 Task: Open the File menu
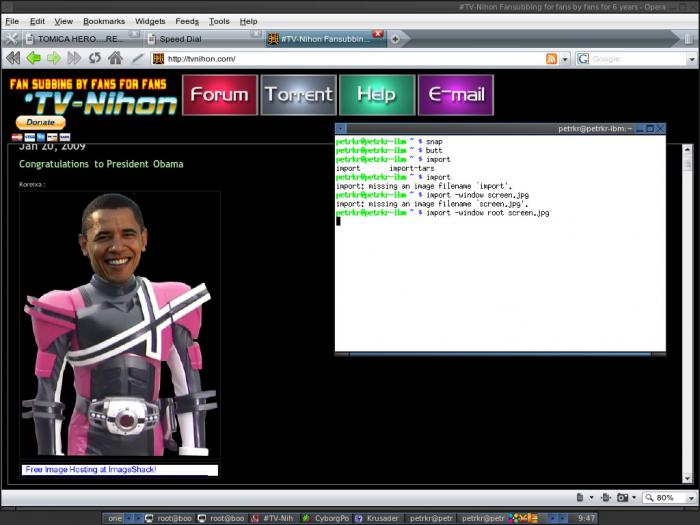coord(12,21)
